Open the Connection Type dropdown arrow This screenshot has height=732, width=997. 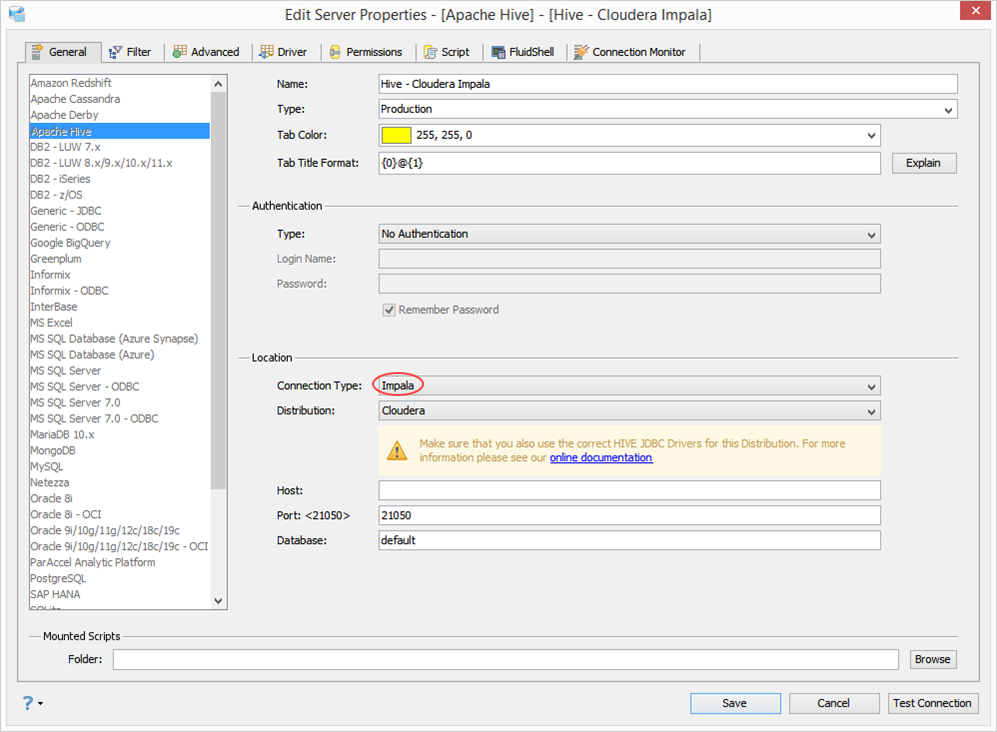point(871,387)
